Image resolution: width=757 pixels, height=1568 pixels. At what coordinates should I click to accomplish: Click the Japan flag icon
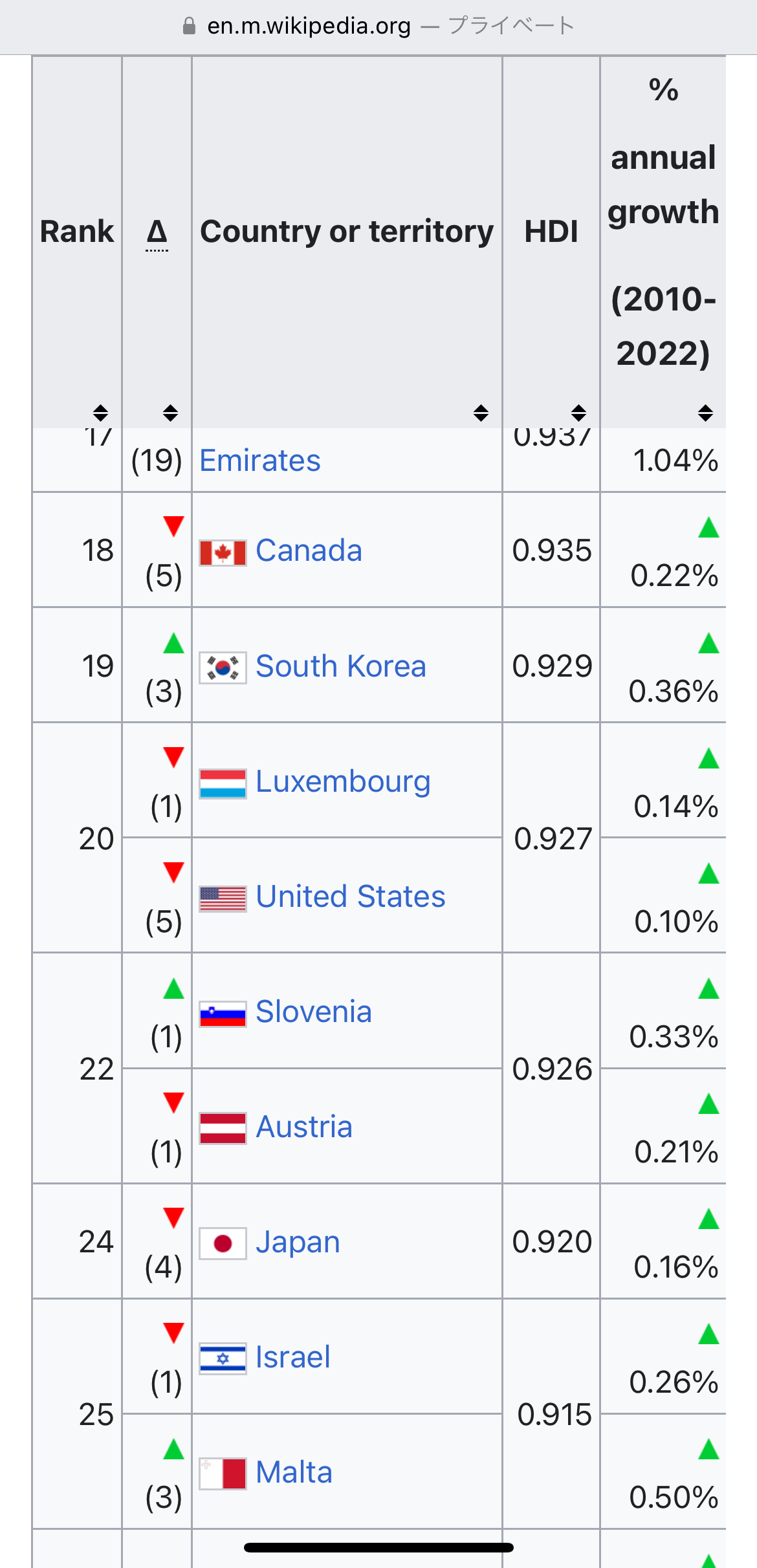[223, 1243]
